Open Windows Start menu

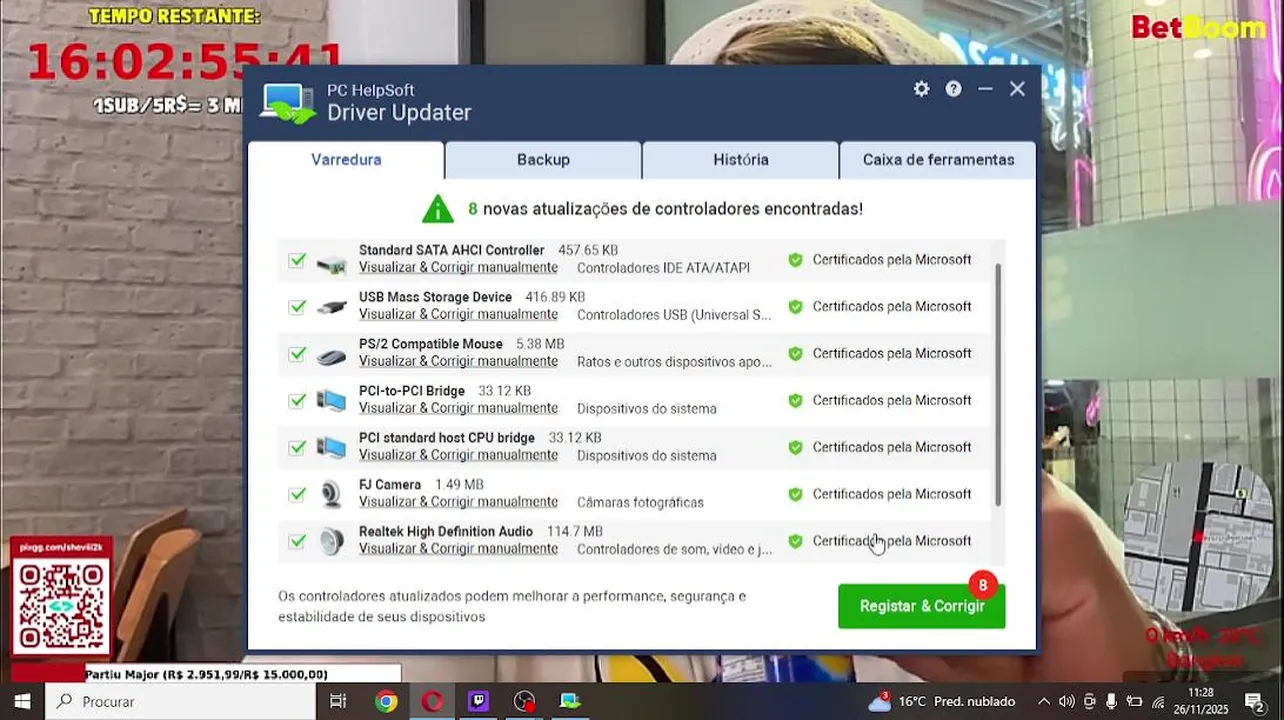pos(22,701)
